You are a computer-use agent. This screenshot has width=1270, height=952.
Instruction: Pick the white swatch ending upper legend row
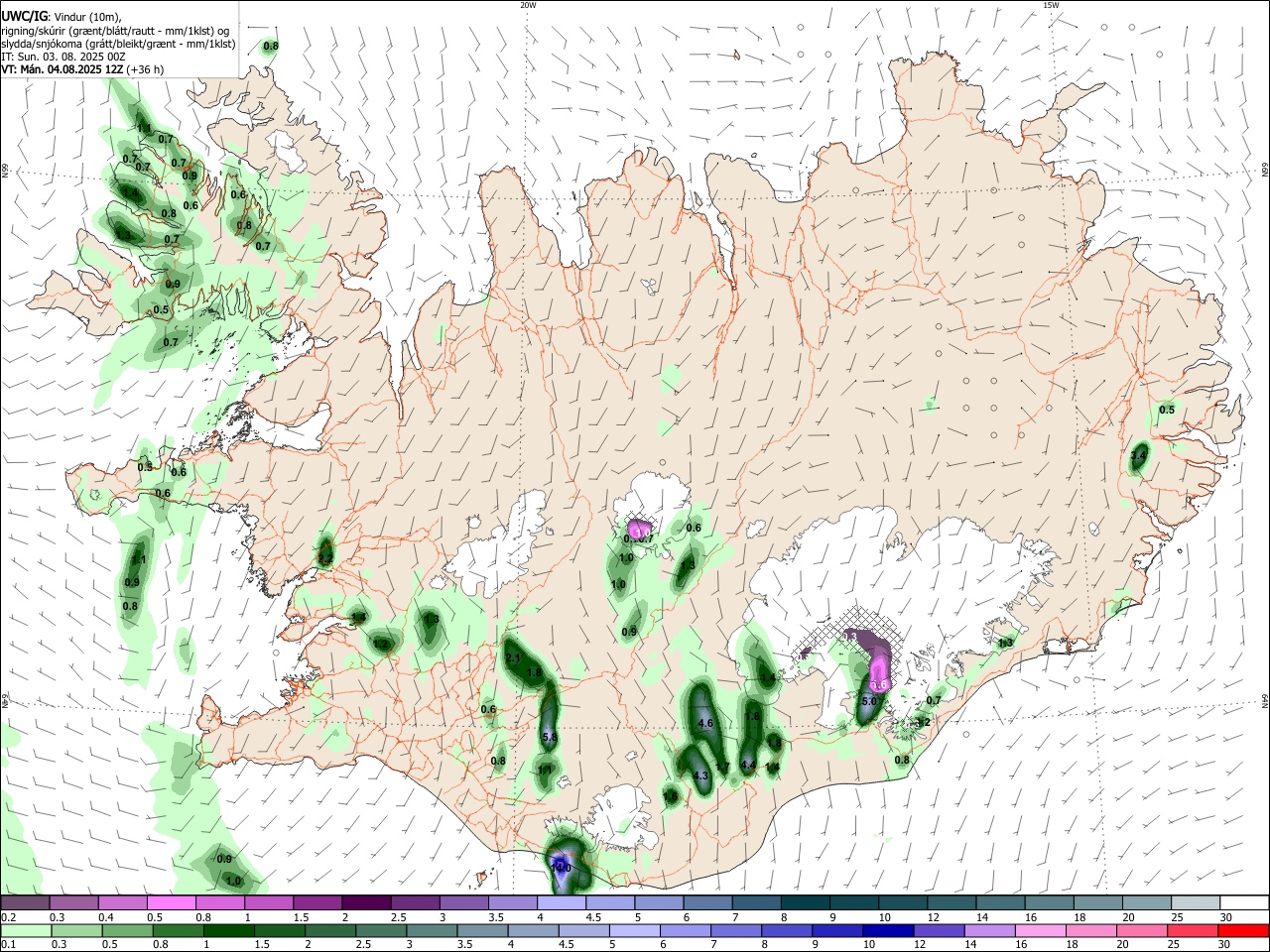(x=1244, y=903)
